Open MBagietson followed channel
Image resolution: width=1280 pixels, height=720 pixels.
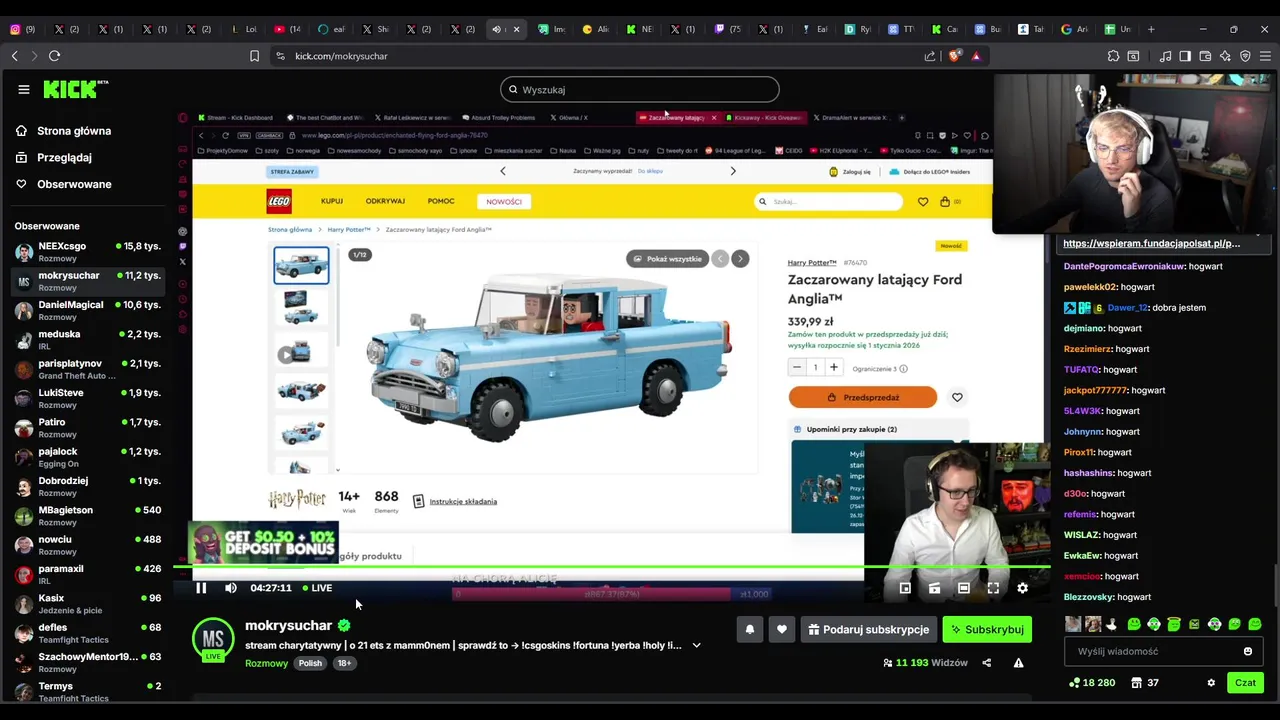(87, 515)
